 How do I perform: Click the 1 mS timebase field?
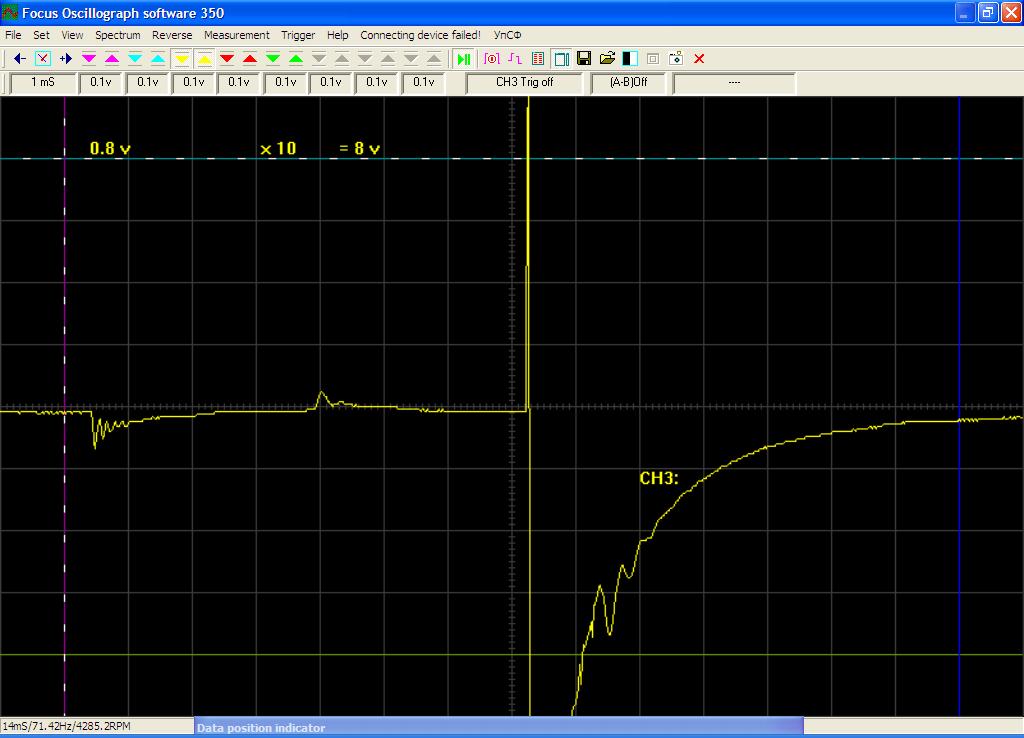pos(43,83)
